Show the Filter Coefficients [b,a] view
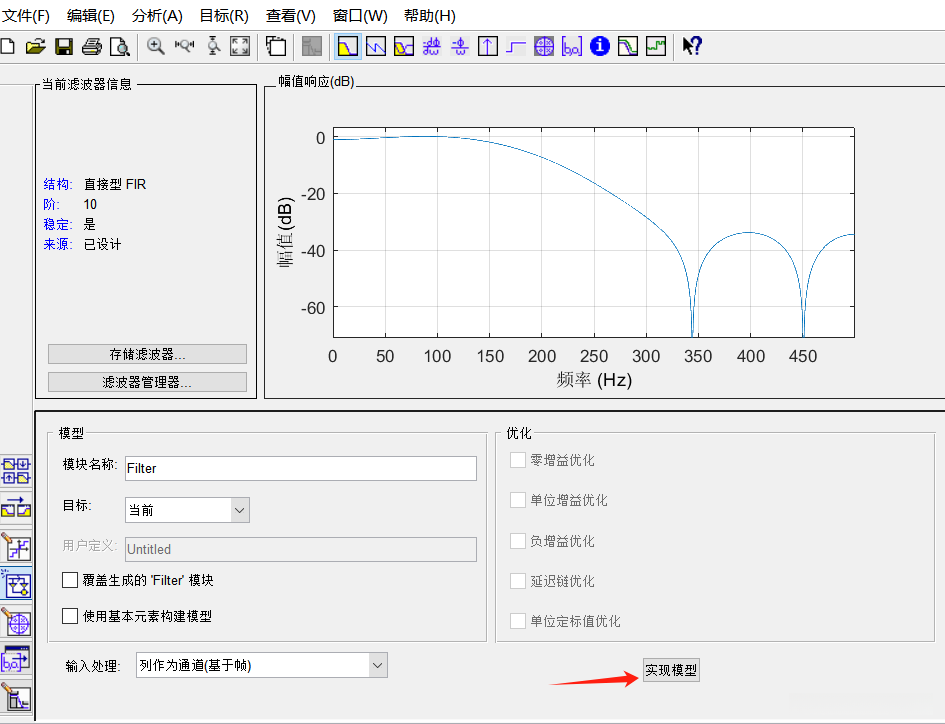This screenshot has width=945, height=724. 572,46
